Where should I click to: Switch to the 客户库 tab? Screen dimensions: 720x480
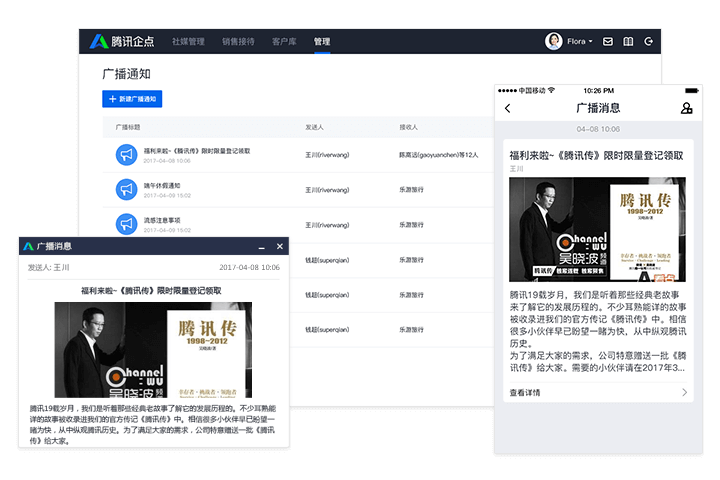click(x=284, y=41)
